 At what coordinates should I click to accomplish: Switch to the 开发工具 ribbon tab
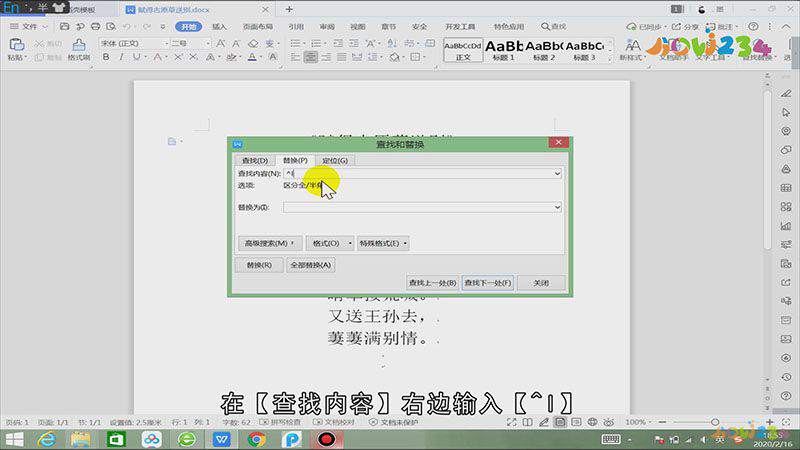460,27
